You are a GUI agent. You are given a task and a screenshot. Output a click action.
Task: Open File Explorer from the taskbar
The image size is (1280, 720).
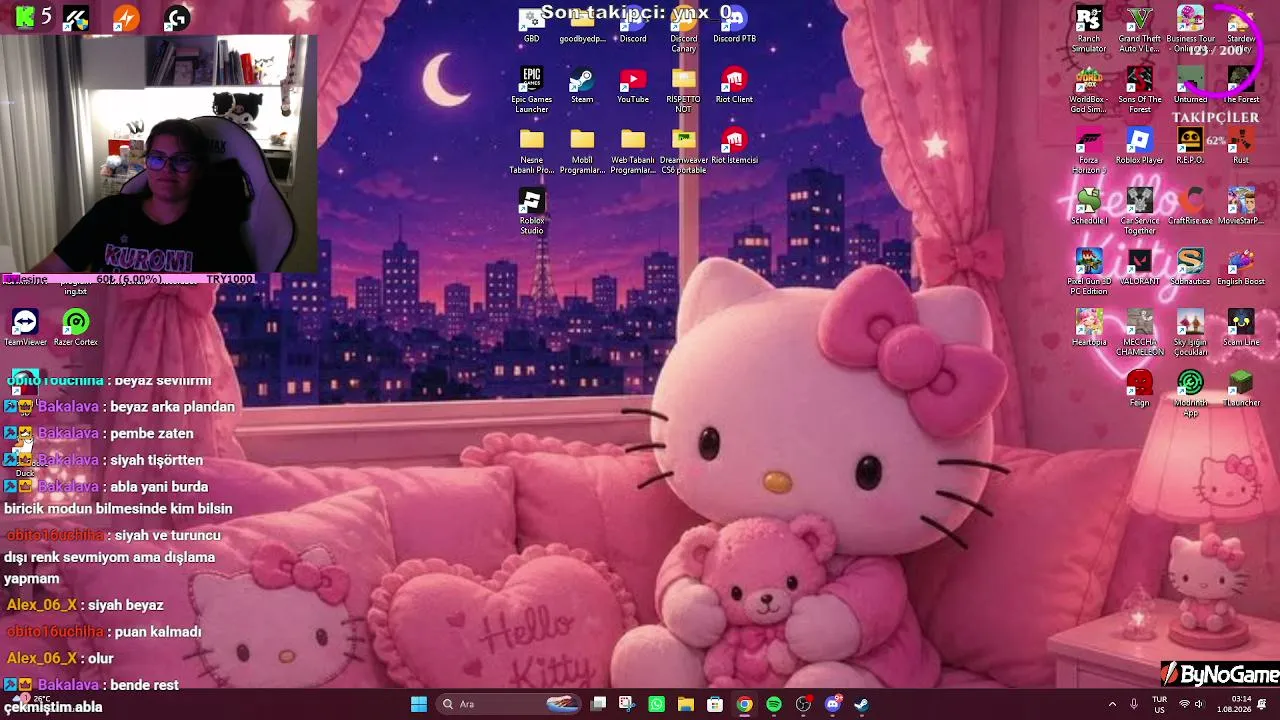pos(686,704)
